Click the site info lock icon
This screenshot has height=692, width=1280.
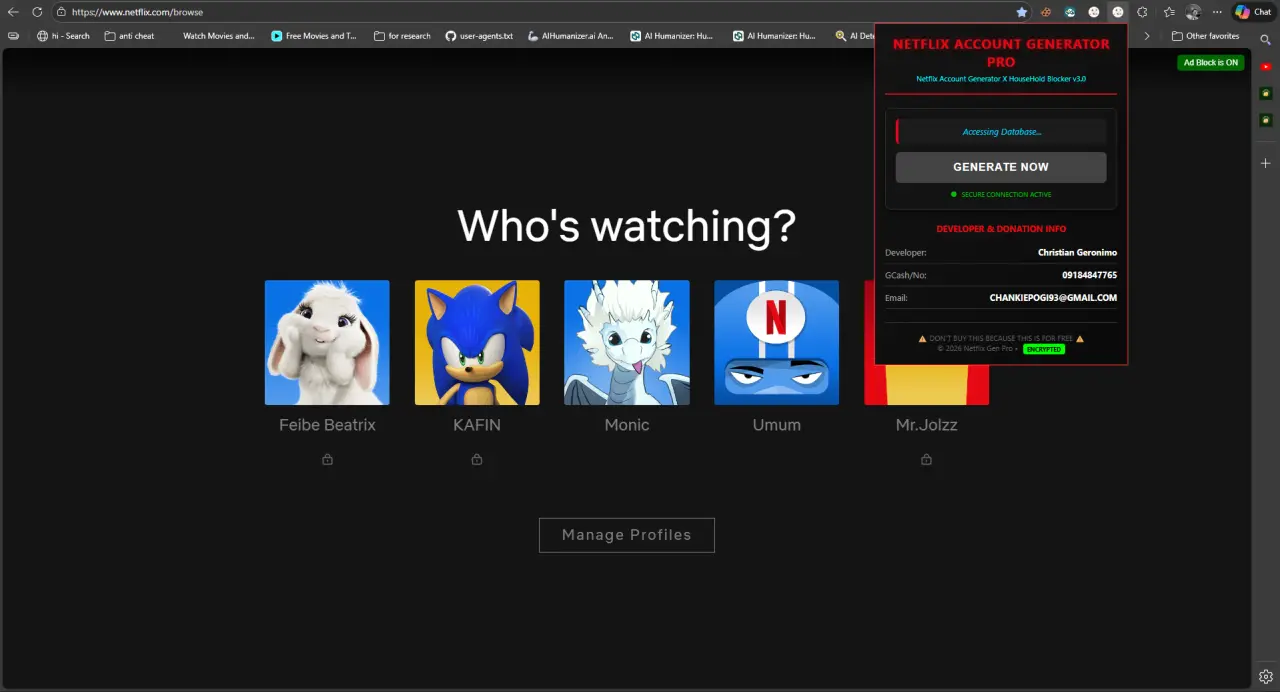(x=61, y=12)
